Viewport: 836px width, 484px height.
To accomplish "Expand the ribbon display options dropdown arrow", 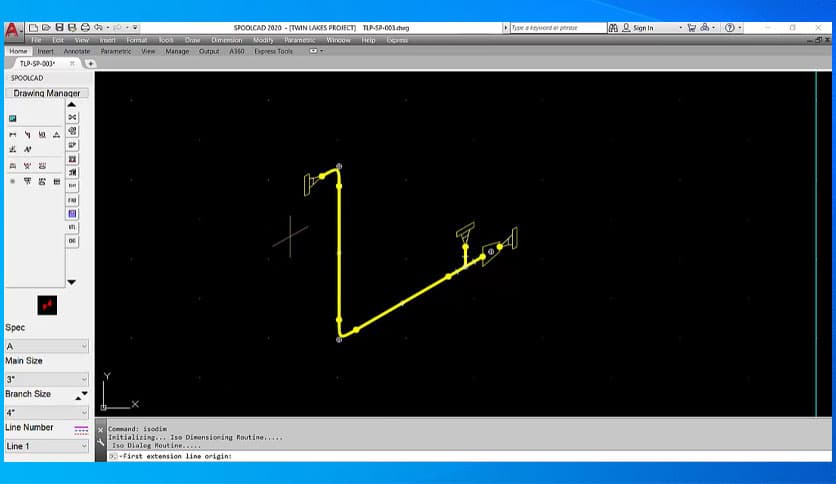I will (x=321, y=51).
